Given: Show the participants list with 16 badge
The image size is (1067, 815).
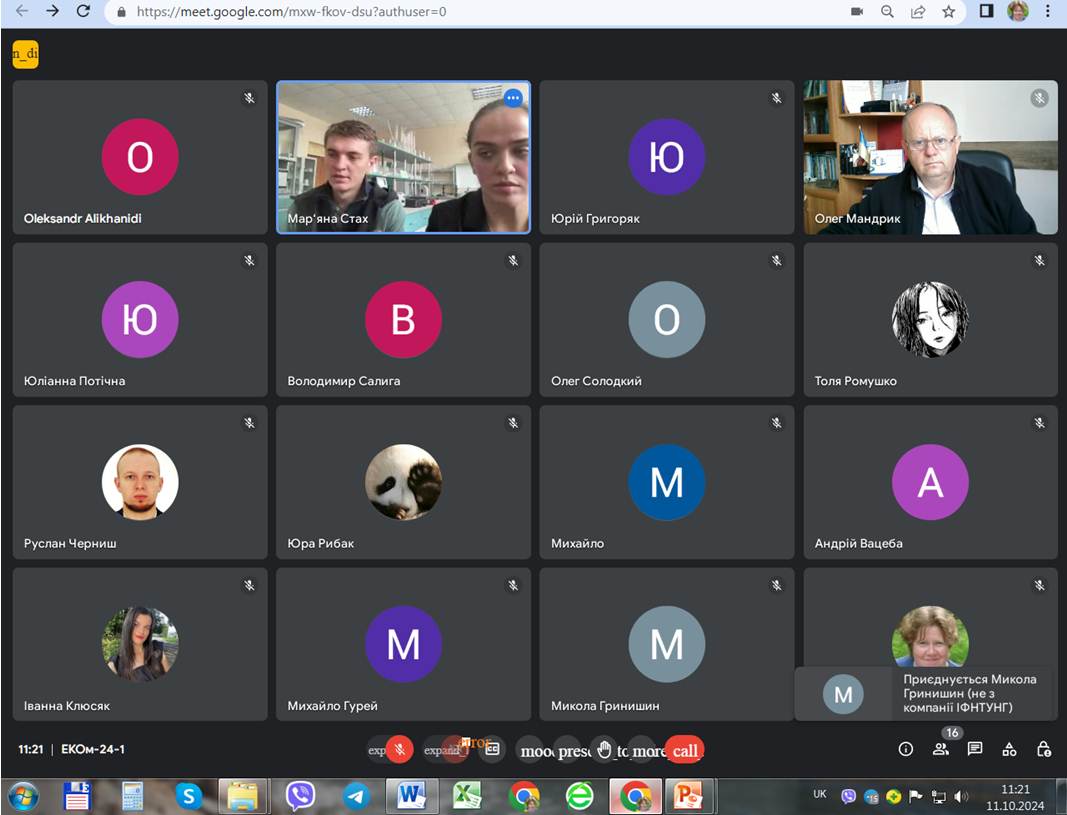Looking at the screenshot, I should tap(941, 749).
